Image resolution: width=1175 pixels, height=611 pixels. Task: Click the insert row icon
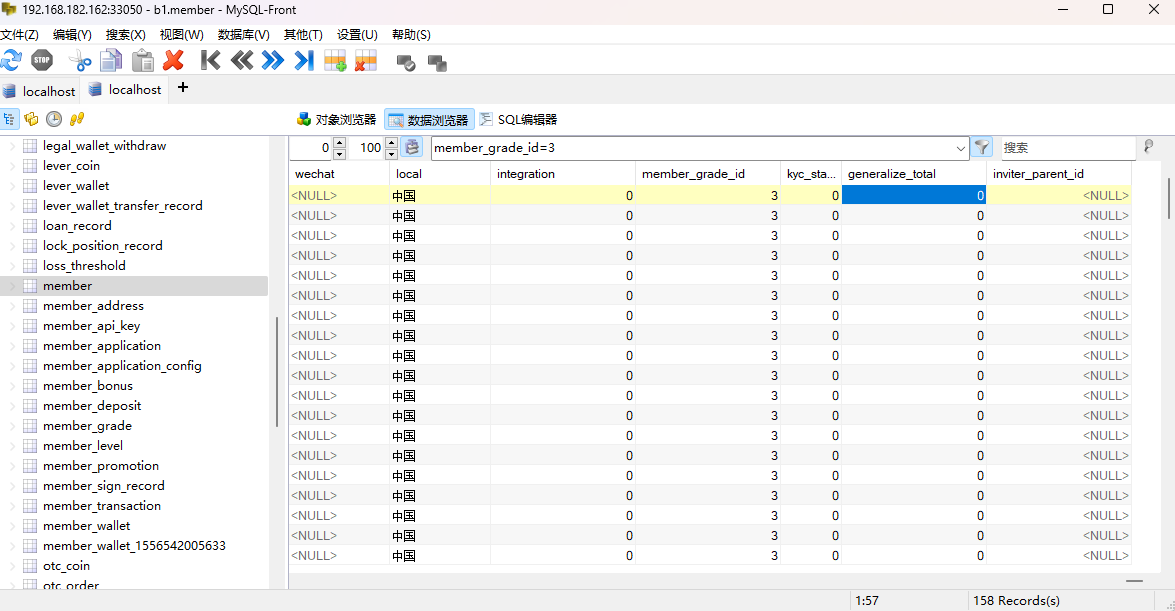[335, 60]
